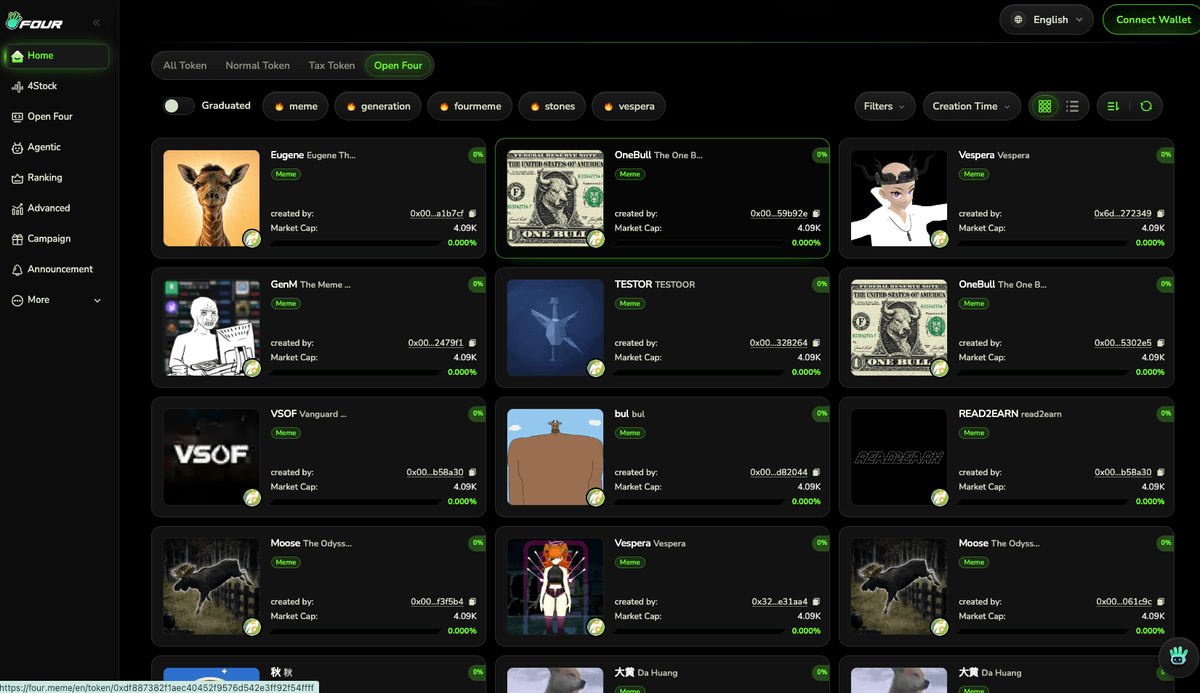
Task: Expand the More sidebar menu
Action: tap(56, 300)
